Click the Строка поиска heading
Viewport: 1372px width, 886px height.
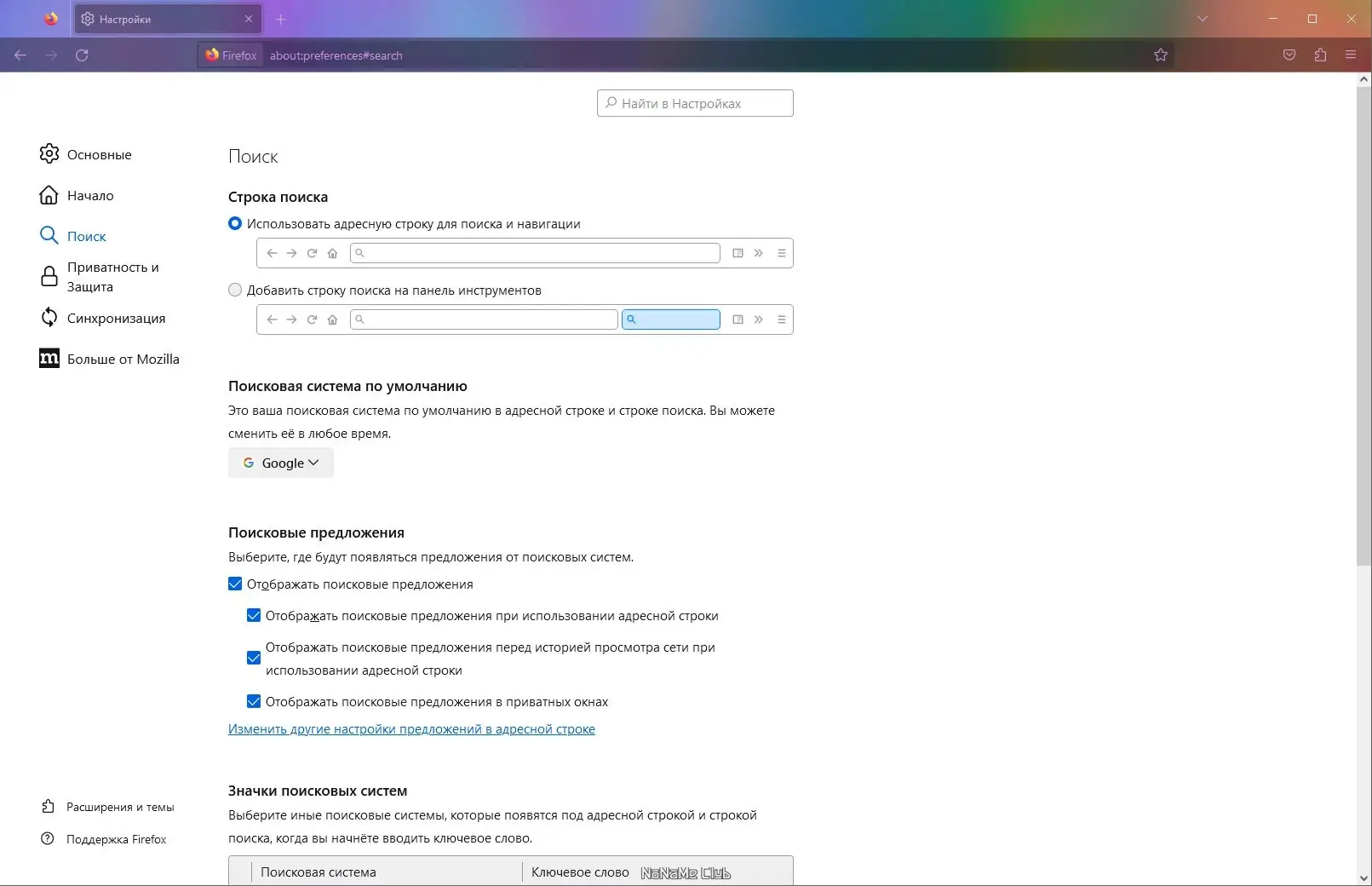(278, 197)
